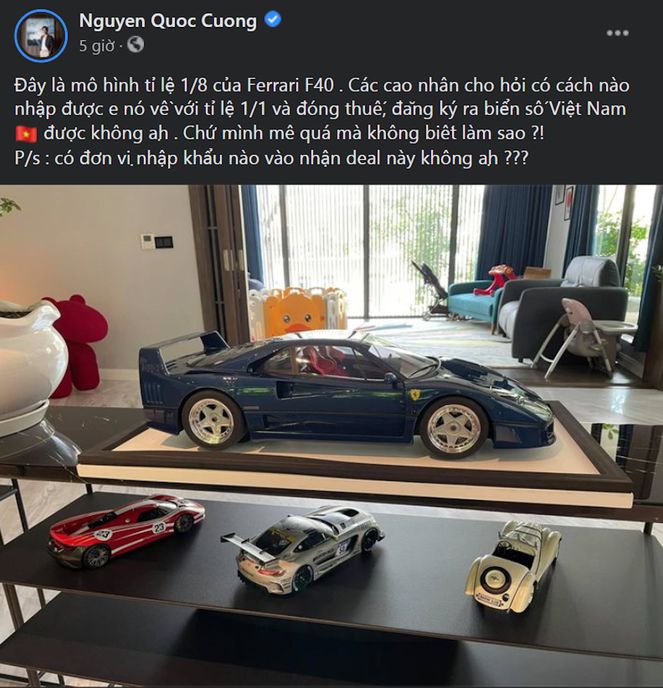Click the Vietnam flag emoji in post
Screen dimensions: 663x688
(26, 134)
